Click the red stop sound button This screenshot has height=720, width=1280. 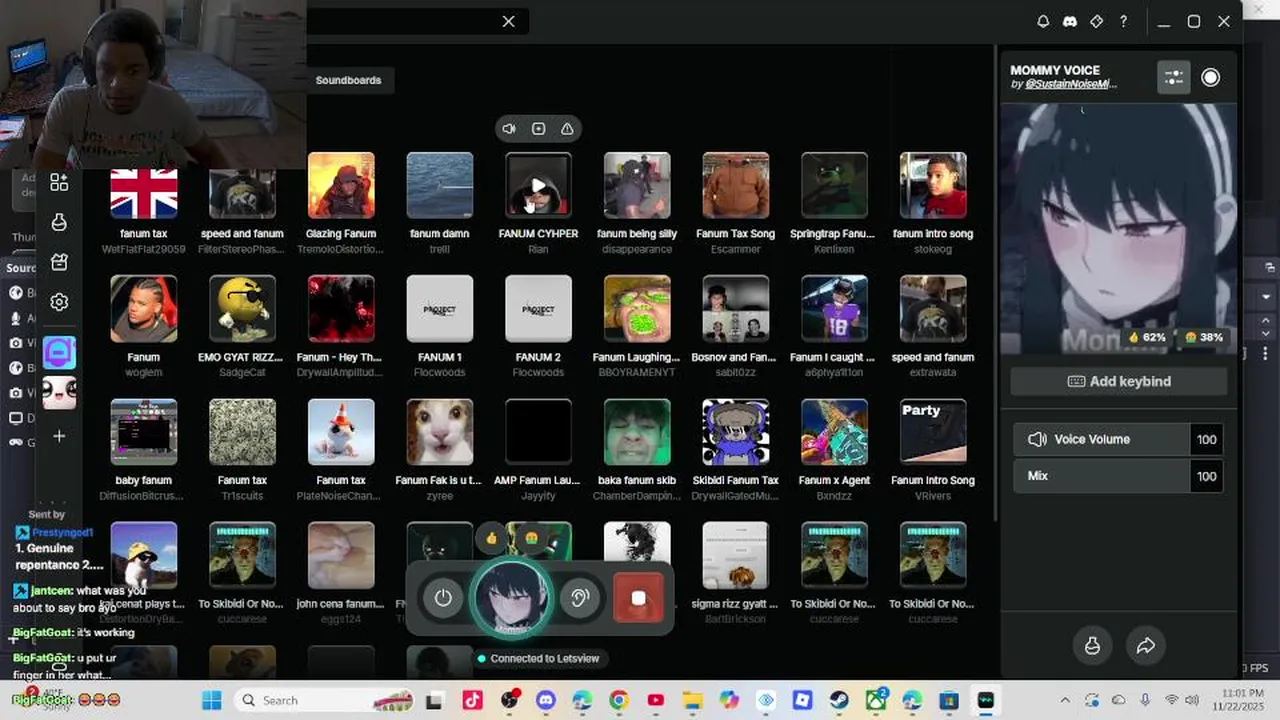pyautogui.click(x=638, y=598)
